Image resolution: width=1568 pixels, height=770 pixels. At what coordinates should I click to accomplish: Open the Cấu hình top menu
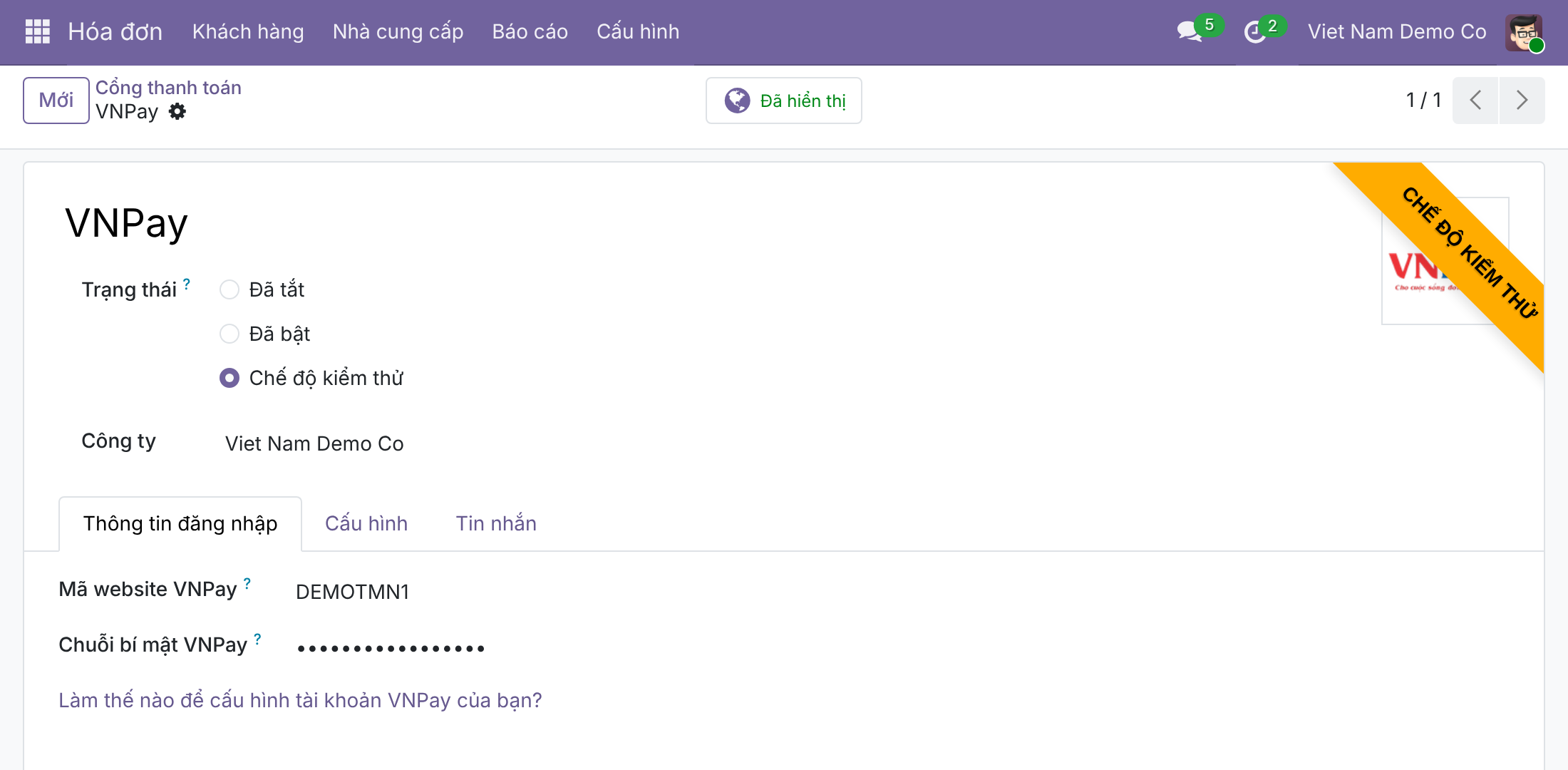pyautogui.click(x=638, y=32)
